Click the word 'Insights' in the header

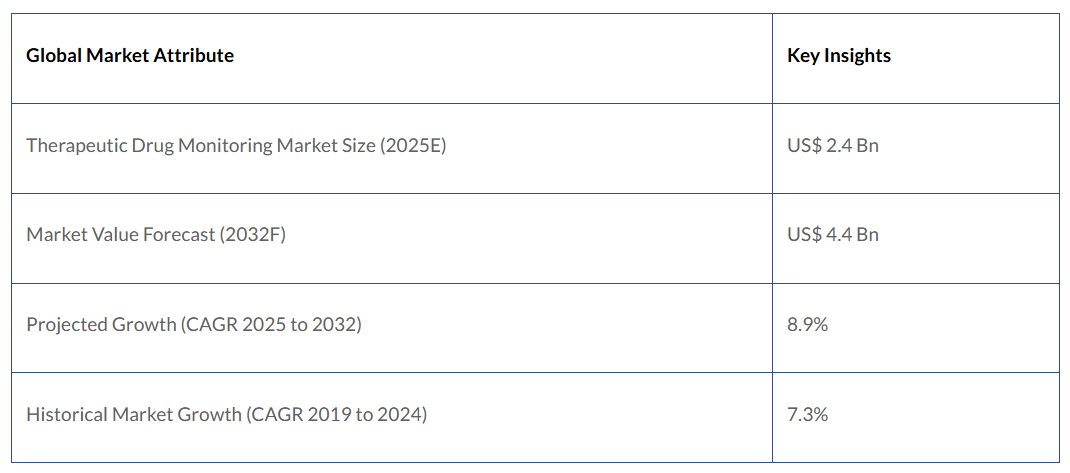tap(858, 56)
